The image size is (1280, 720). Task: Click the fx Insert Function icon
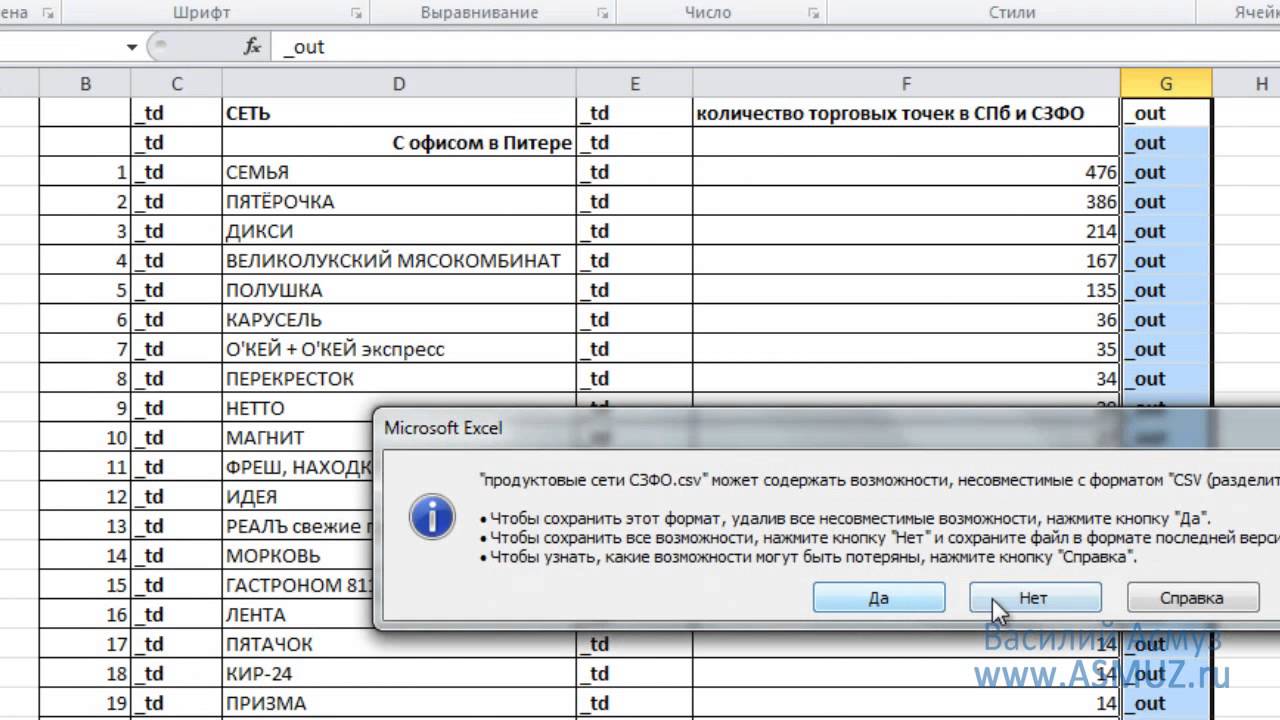252,47
